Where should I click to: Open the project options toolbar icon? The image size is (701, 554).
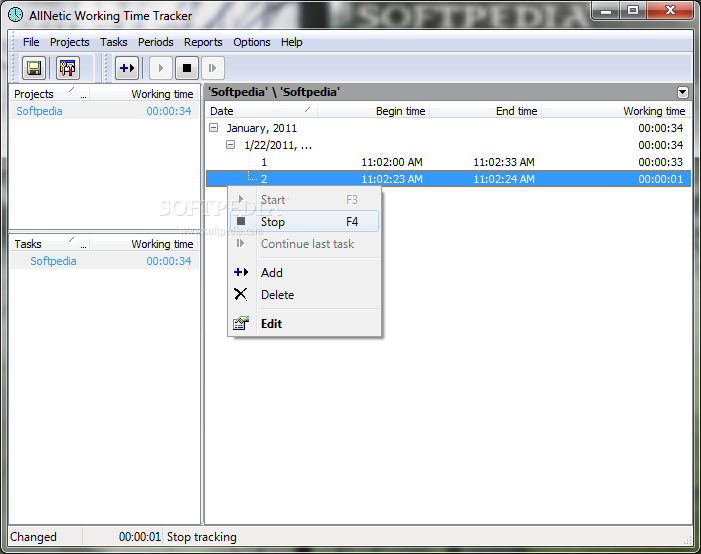pos(68,68)
